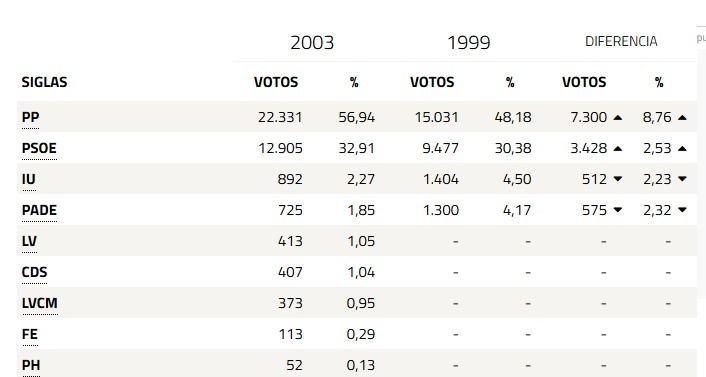Click the CDS party abbreviation

35,272
